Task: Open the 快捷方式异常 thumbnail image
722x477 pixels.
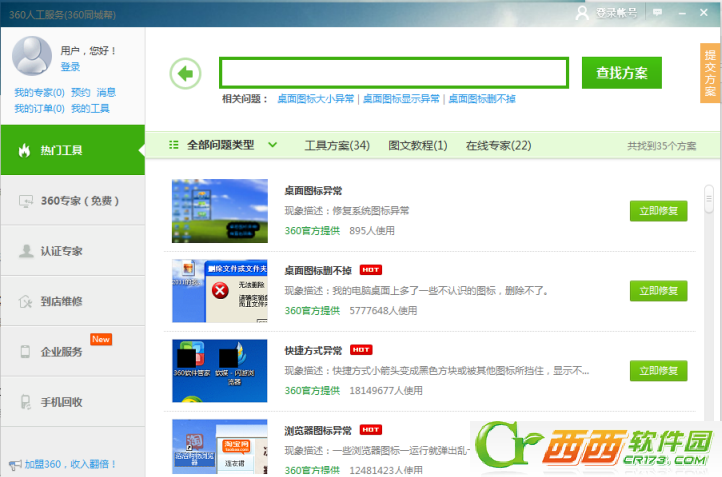Action: pos(219,371)
